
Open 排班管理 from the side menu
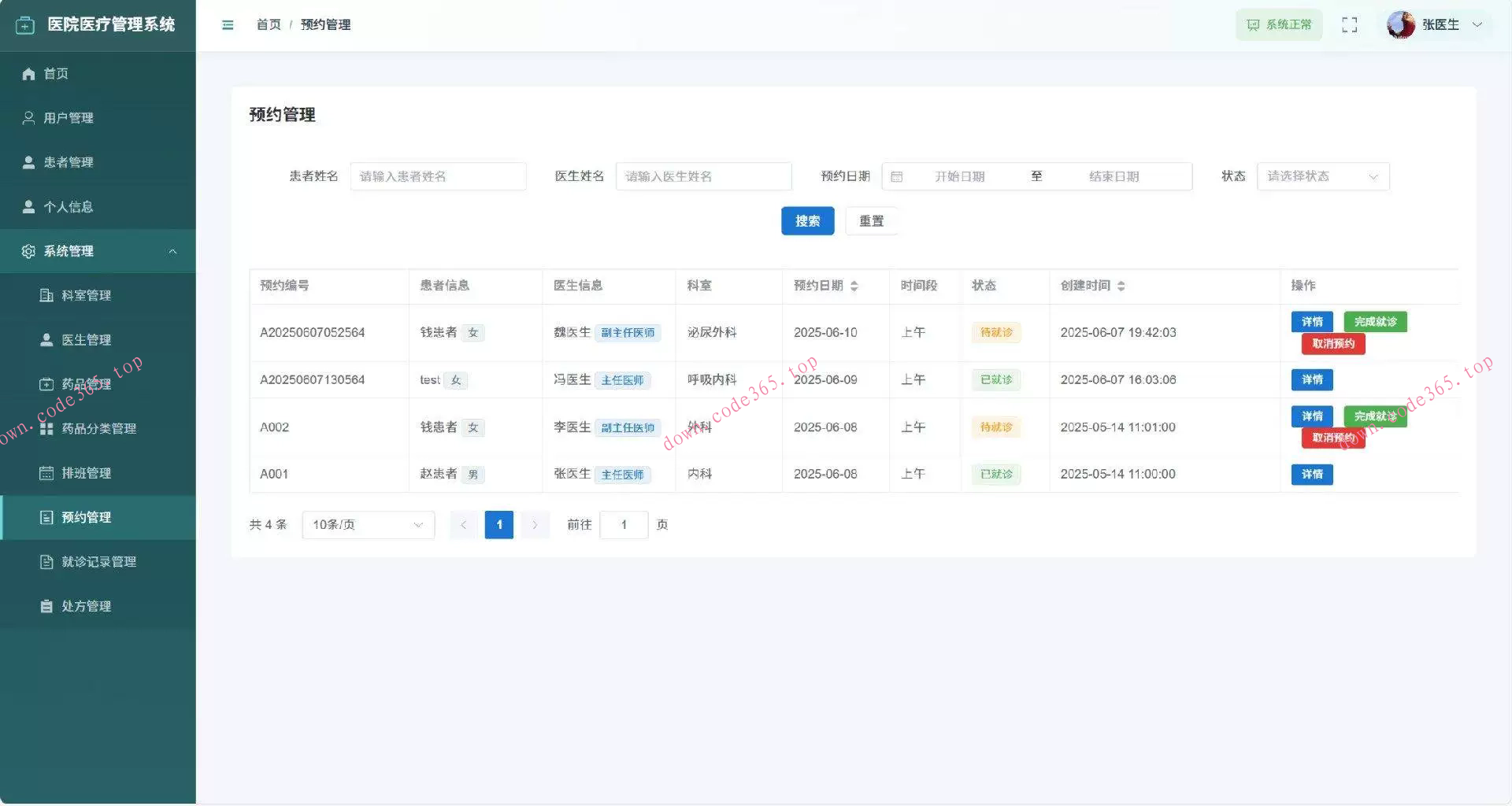(x=87, y=472)
